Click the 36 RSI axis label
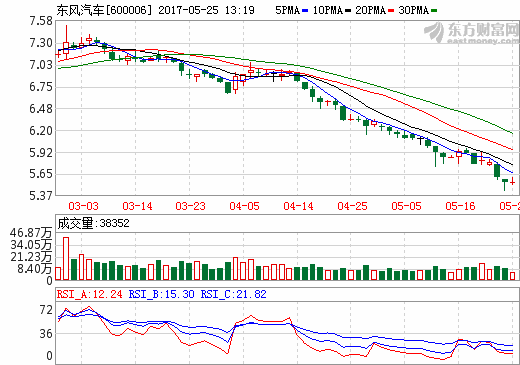Image resolution: width=520 pixels, height=365 pixels. click(x=46, y=334)
